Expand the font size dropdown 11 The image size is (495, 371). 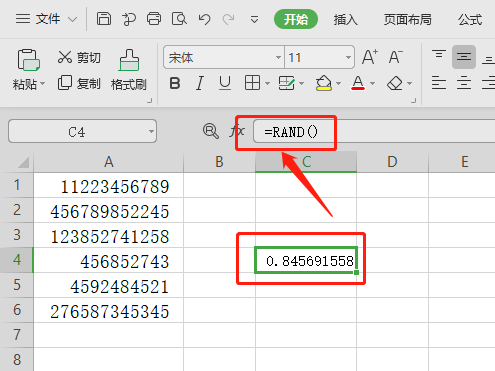pos(348,57)
